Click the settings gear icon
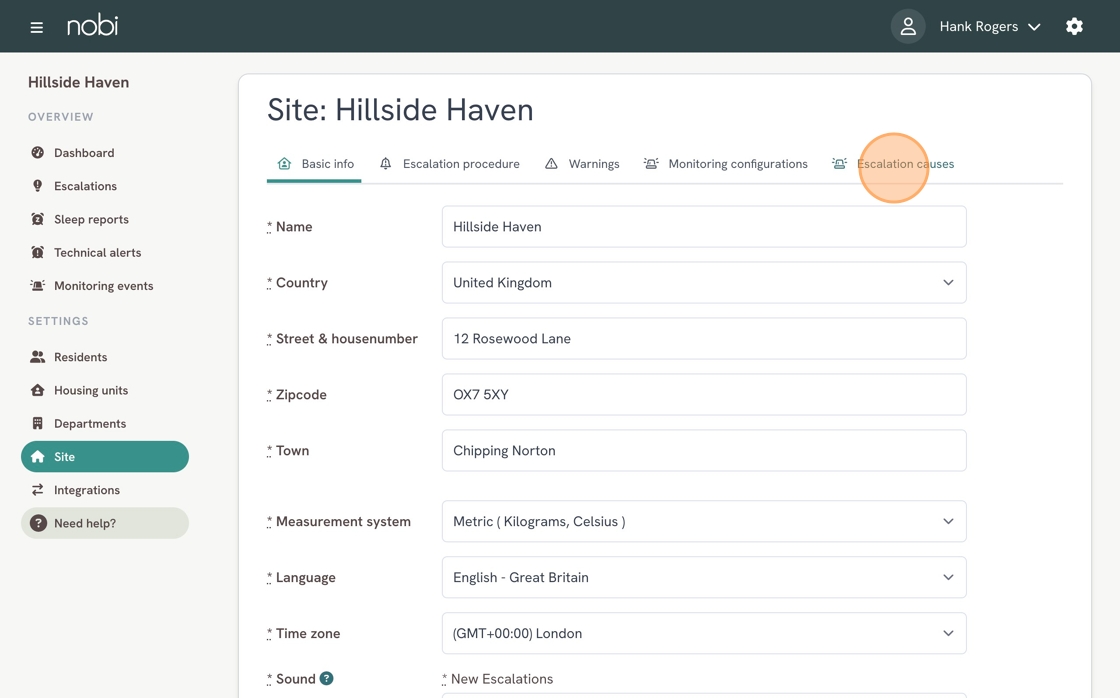This screenshot has height=698, width=1120. pos(1074,27)
